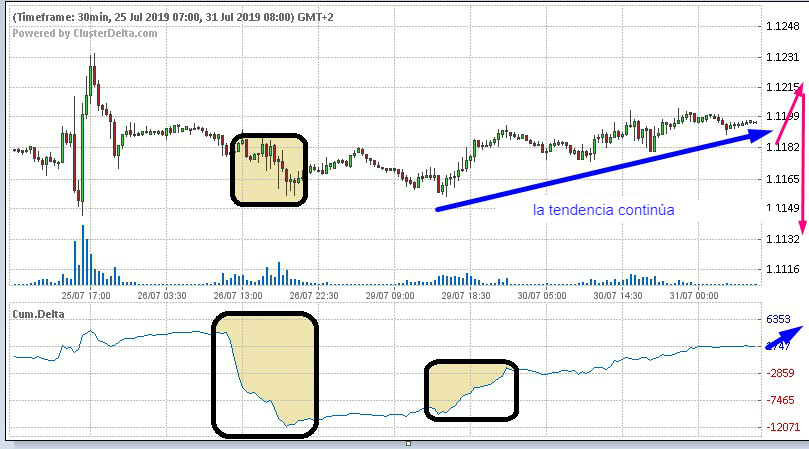Click the 25/07 17:00 time axis label
This screenshot has width=809, height=449.
(x=83, y=295)
